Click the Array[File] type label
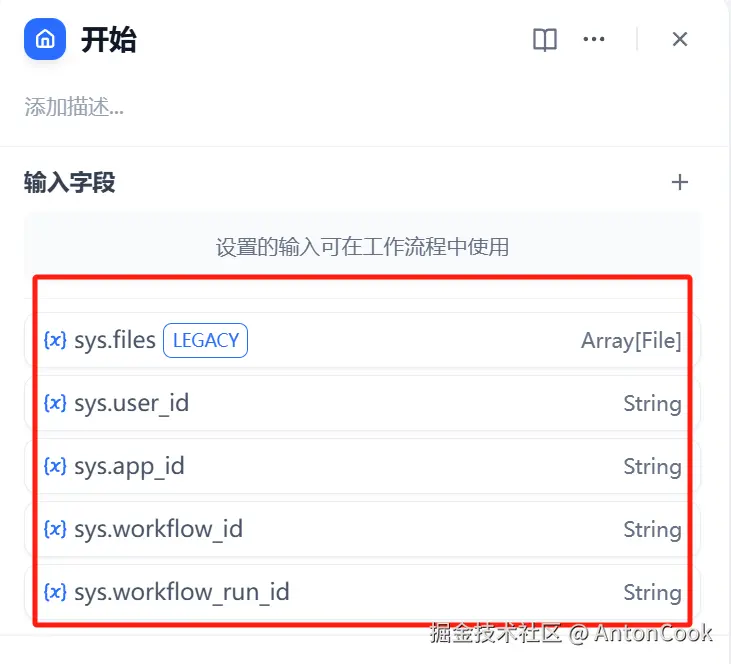The width and height of the screenshot is (731, 664). pos(631,341)
